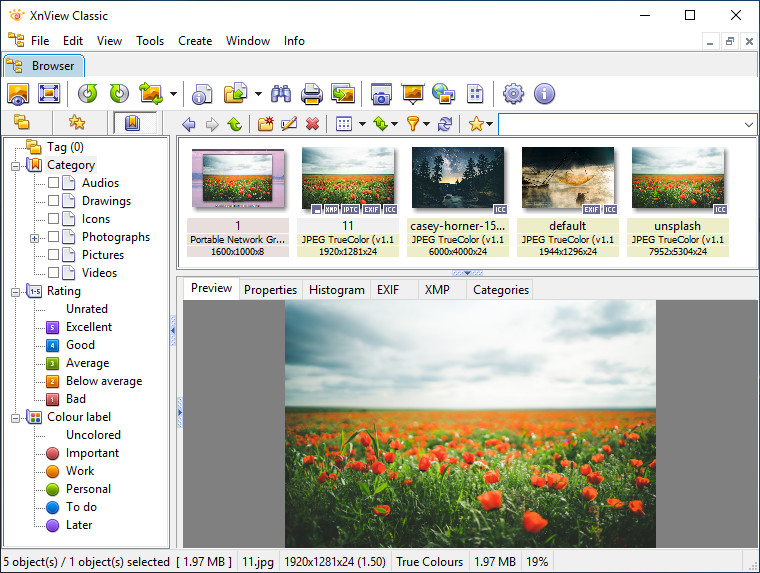
Task: Click the View image toolbar icon
Action: point(18,94)
